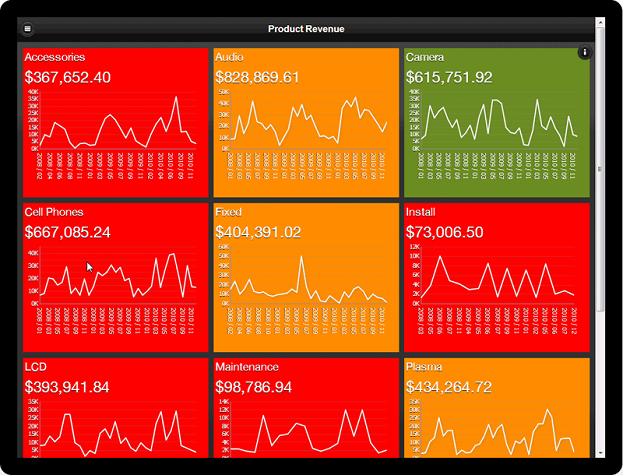
Task: Click the Accessories line chart peak
Action: [176, 98]
